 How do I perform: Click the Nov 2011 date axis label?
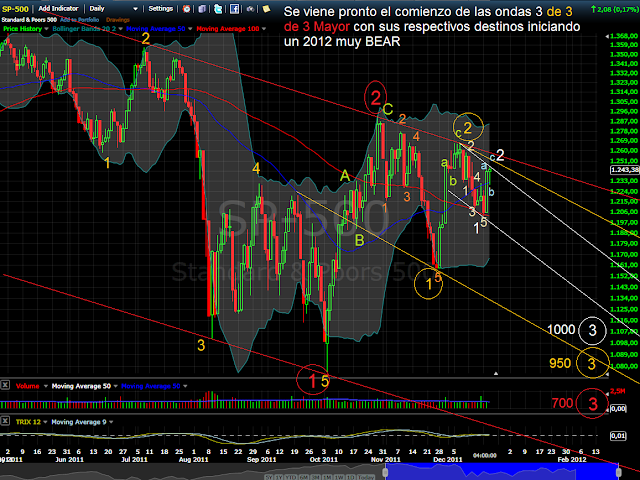386,460
